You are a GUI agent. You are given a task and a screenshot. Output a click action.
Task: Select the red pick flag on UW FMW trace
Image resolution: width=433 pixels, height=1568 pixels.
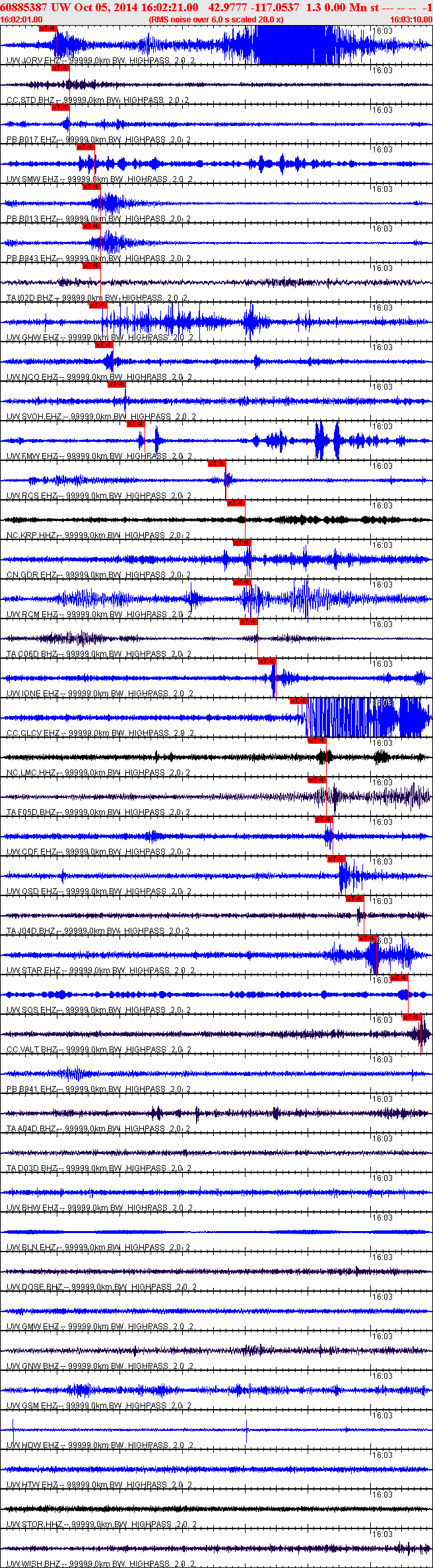[x=136, y=424]
